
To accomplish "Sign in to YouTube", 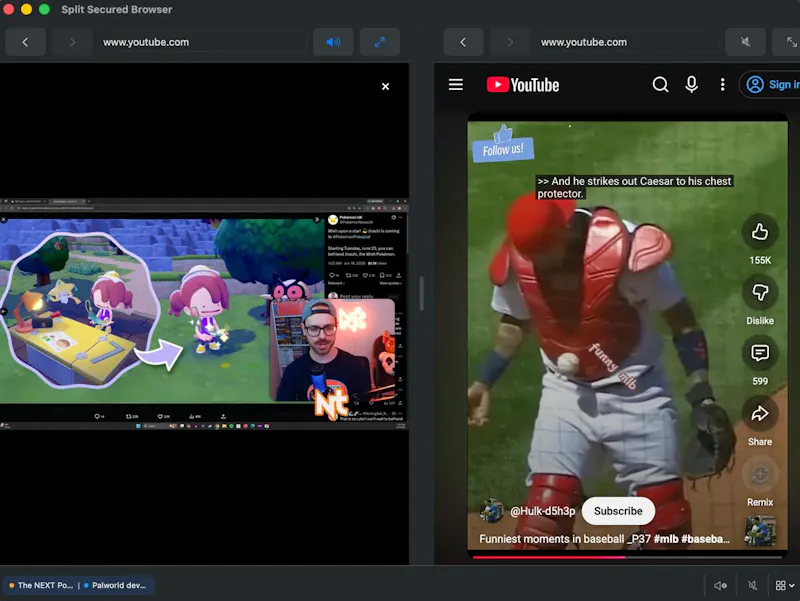I will (770, 85).
